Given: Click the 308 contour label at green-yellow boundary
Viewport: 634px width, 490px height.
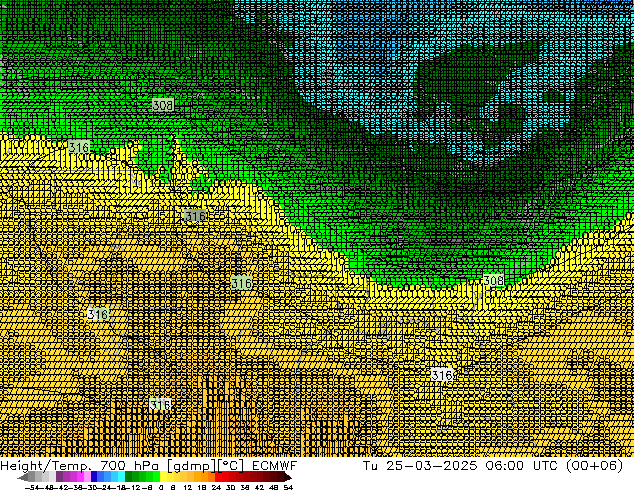Looking at the screenshot, I should coord(494,280).
